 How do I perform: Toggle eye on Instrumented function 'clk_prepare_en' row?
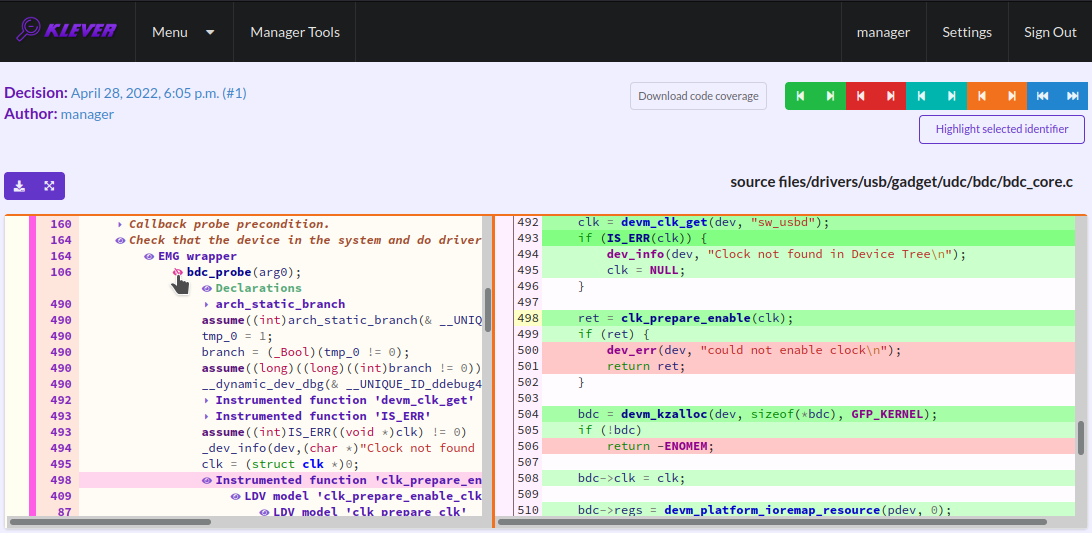tap(207, 481)
